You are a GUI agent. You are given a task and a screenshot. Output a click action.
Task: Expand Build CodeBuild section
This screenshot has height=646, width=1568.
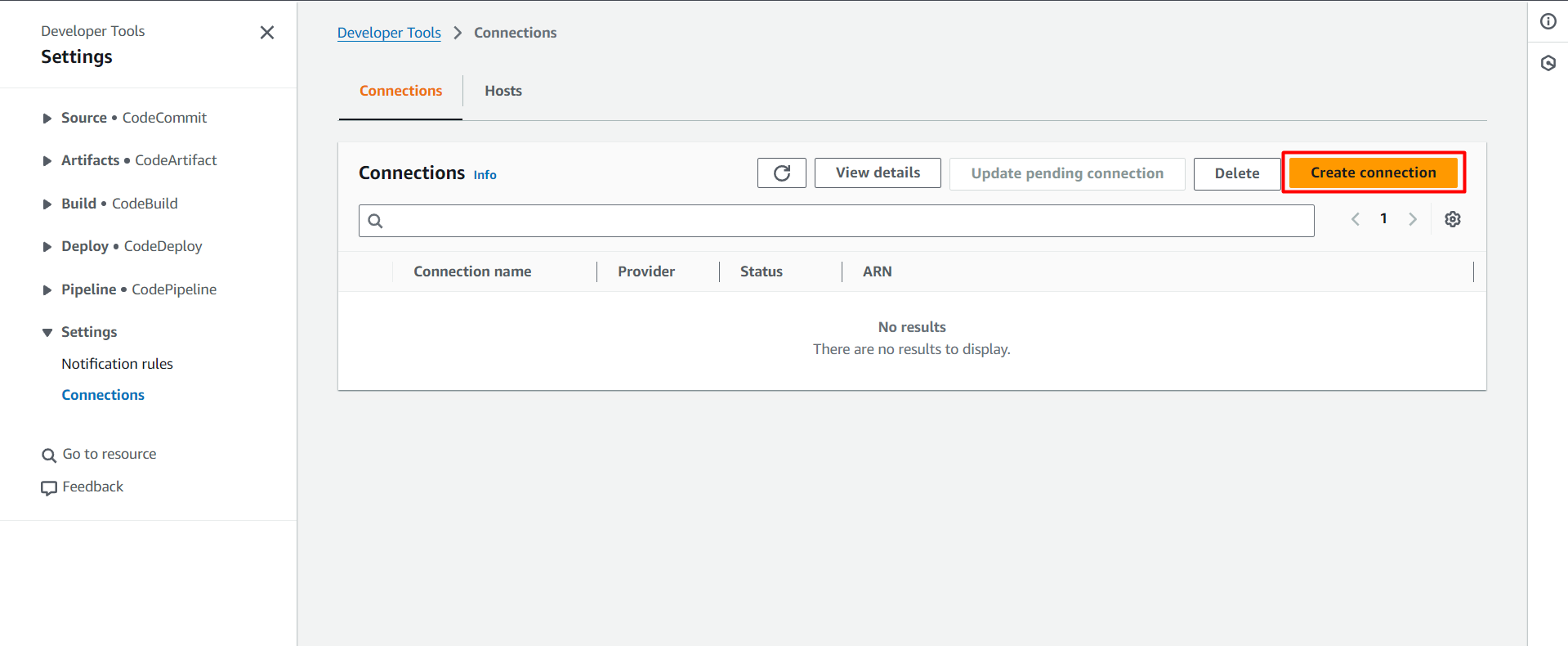pyautogui.click(x=47, y=204)
